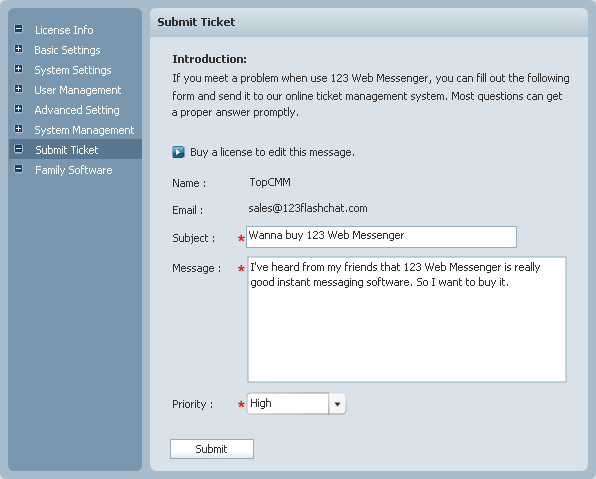
Task: Expand the User Management plus icon
Action: [18, 89]
